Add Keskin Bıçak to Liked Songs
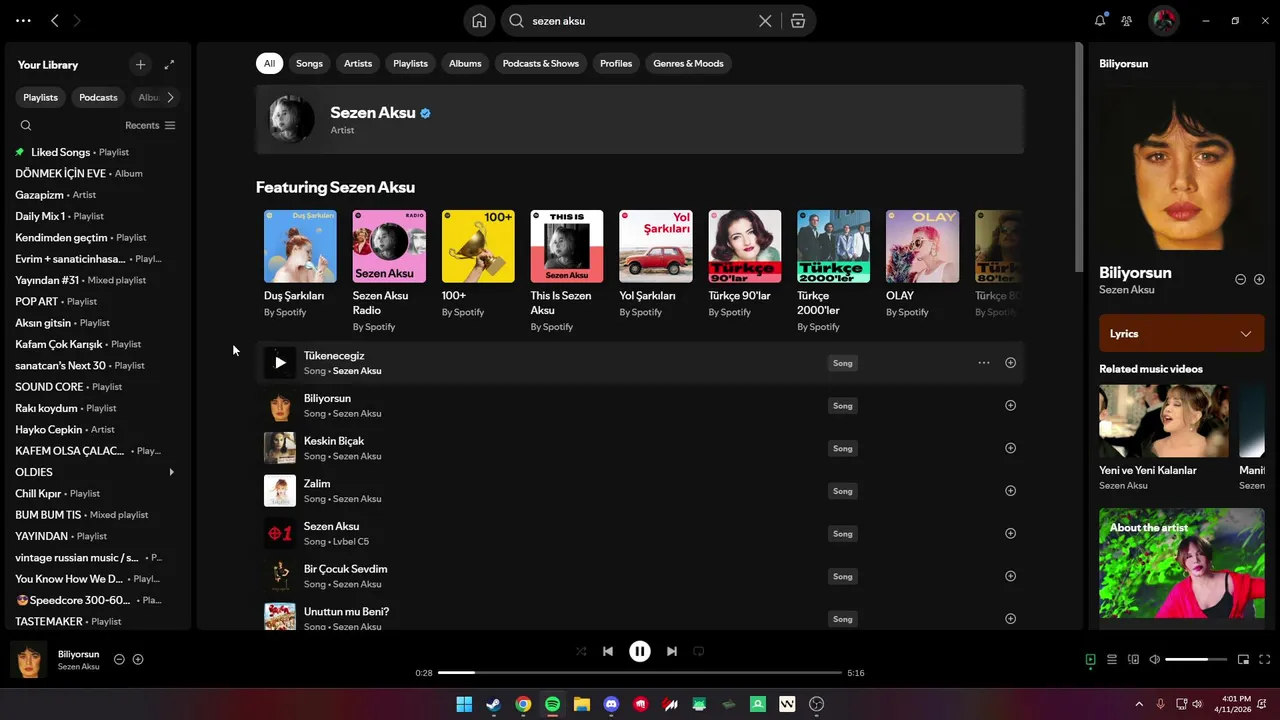1280x720 pixels. 1010,448
